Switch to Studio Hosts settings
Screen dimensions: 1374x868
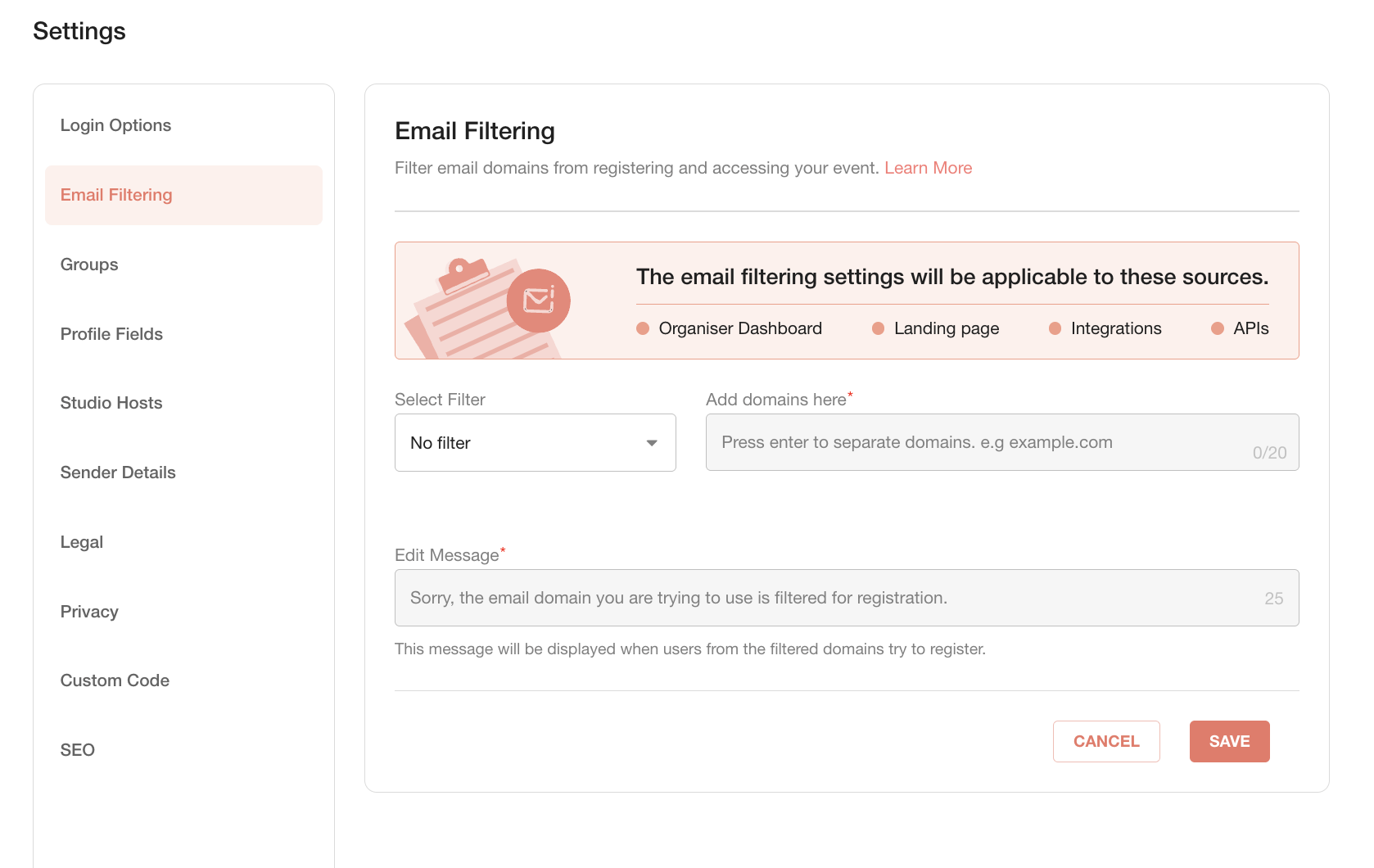click(x=111, y=403)
